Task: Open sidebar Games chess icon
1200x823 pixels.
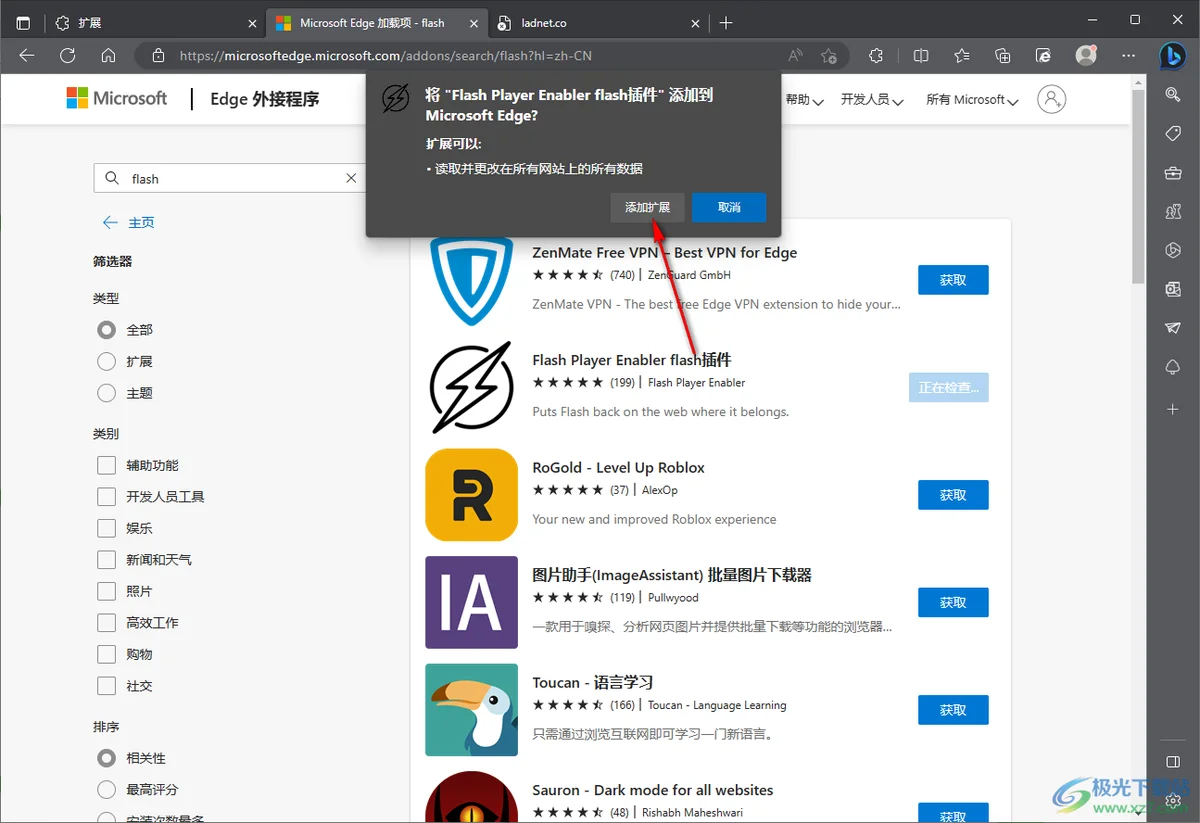Action: pos(1173,212)
